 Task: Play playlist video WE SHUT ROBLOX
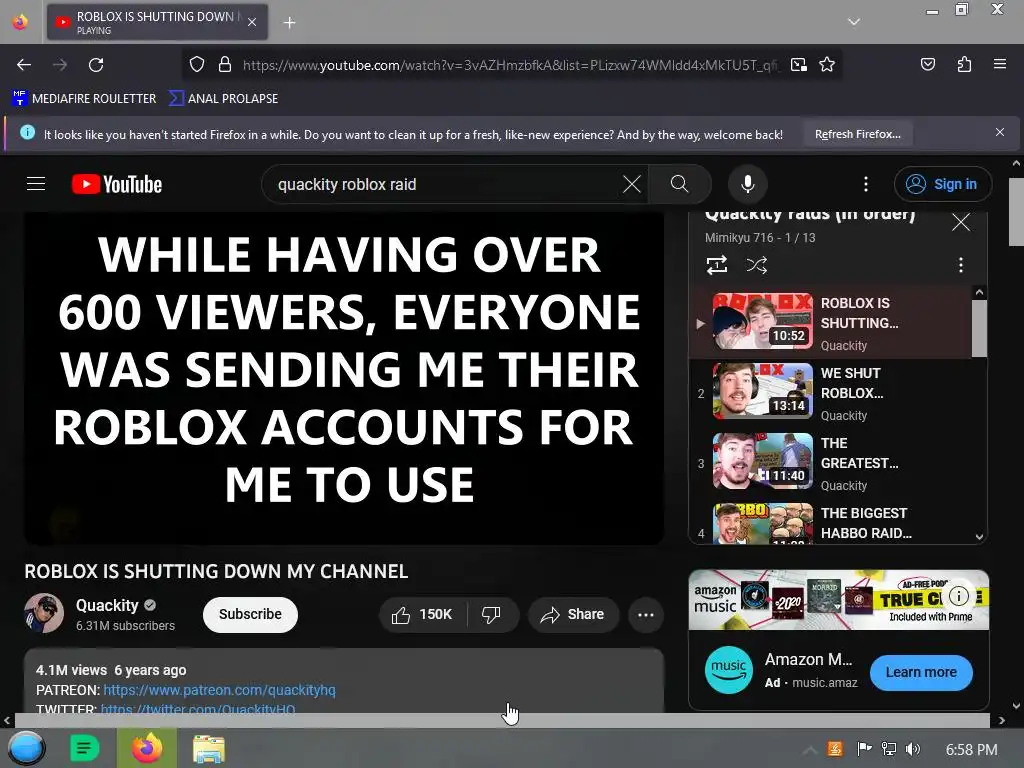tap(830, 392)
